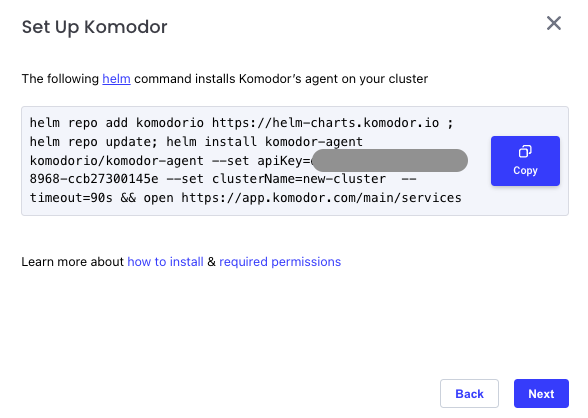Click the helm-charts.komodor.io URL in the command
This screenshot has height=418, width=588.
pyautogui.click(x=325, y=123)
